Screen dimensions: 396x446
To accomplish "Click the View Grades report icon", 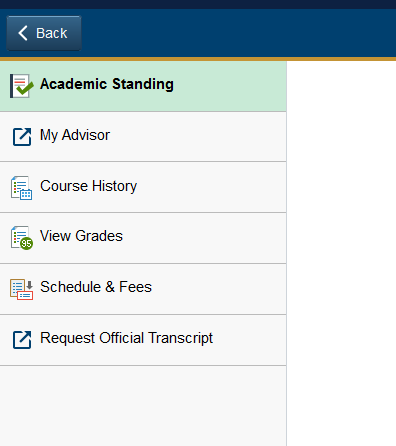I will pos(22,238).
